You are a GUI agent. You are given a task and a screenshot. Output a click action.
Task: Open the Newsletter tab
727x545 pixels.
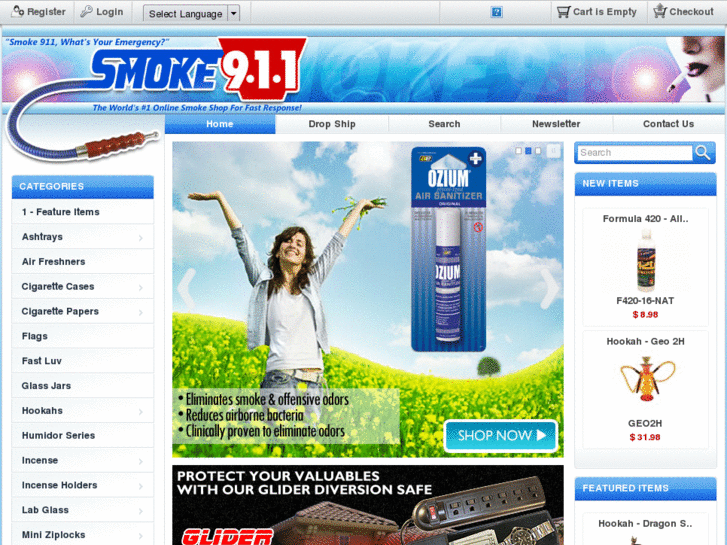(556, 124)
